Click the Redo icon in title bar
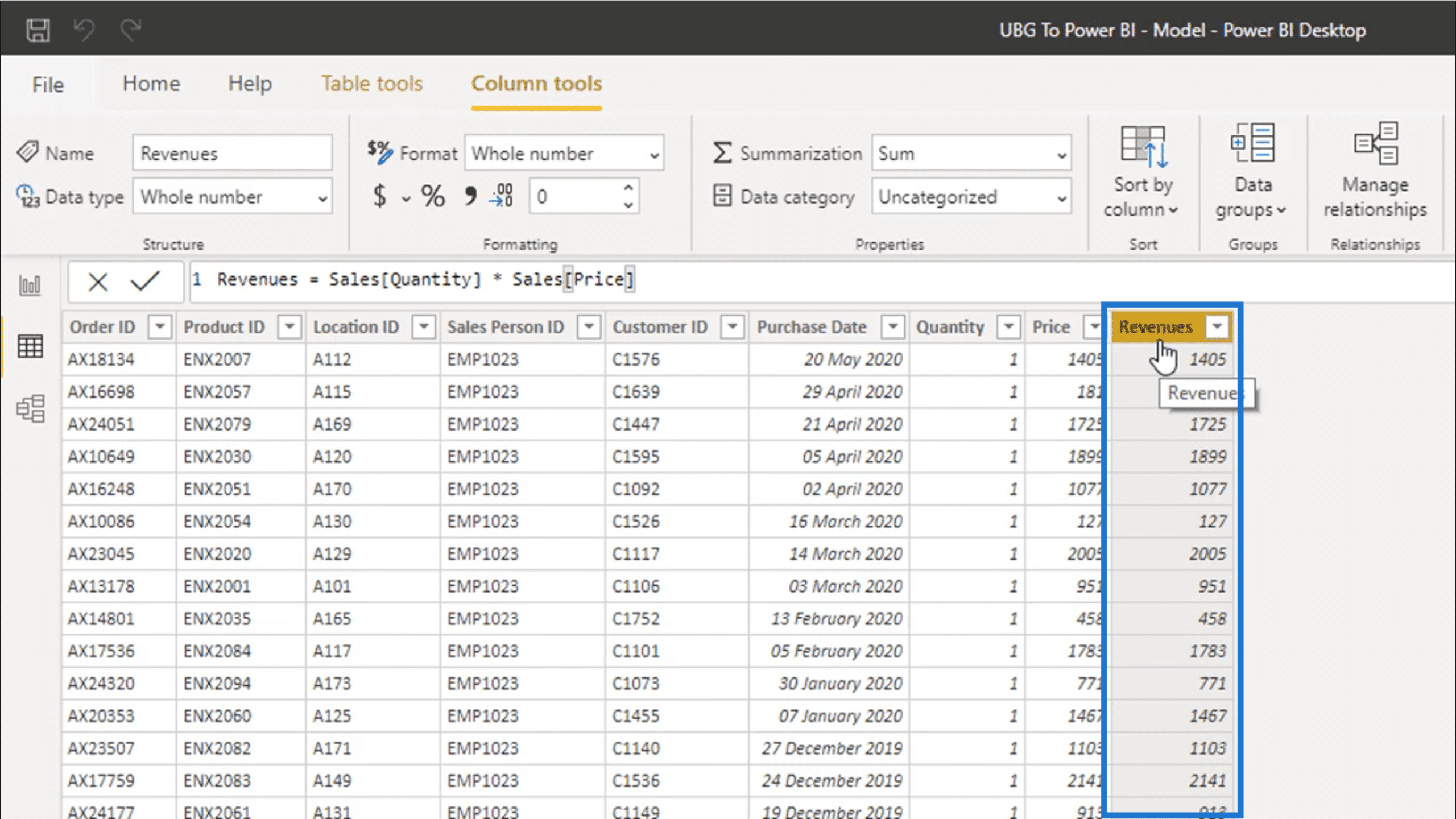 pos(131,29)
